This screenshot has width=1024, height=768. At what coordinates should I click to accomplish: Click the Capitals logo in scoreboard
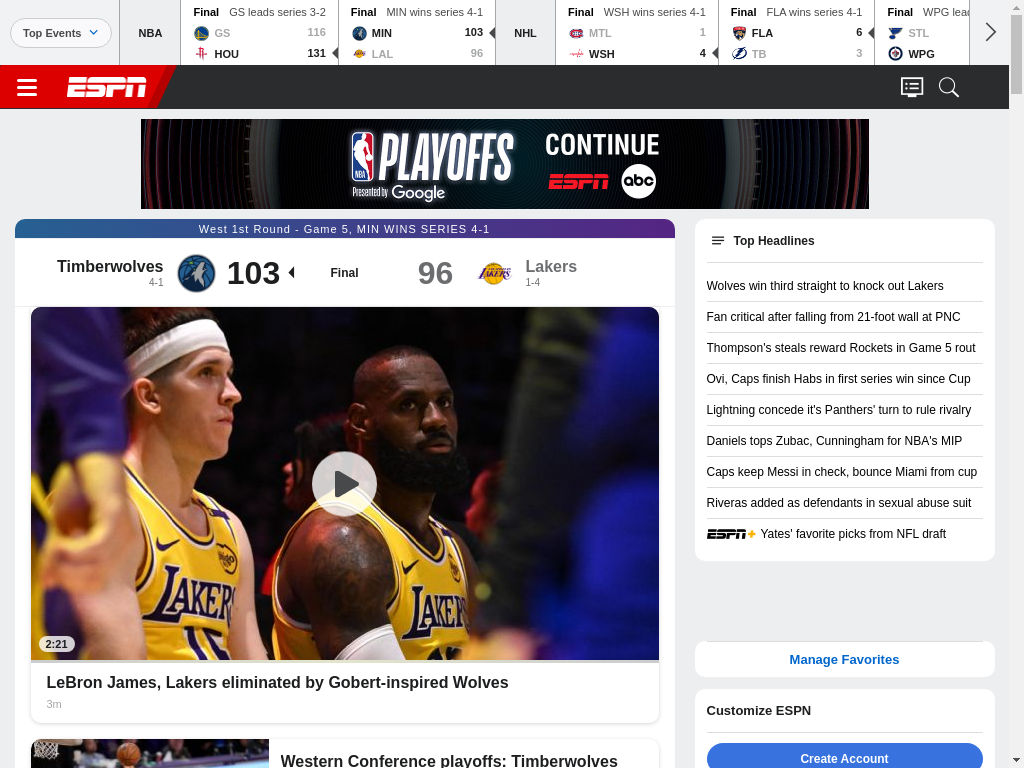click(x=576, y=54)
